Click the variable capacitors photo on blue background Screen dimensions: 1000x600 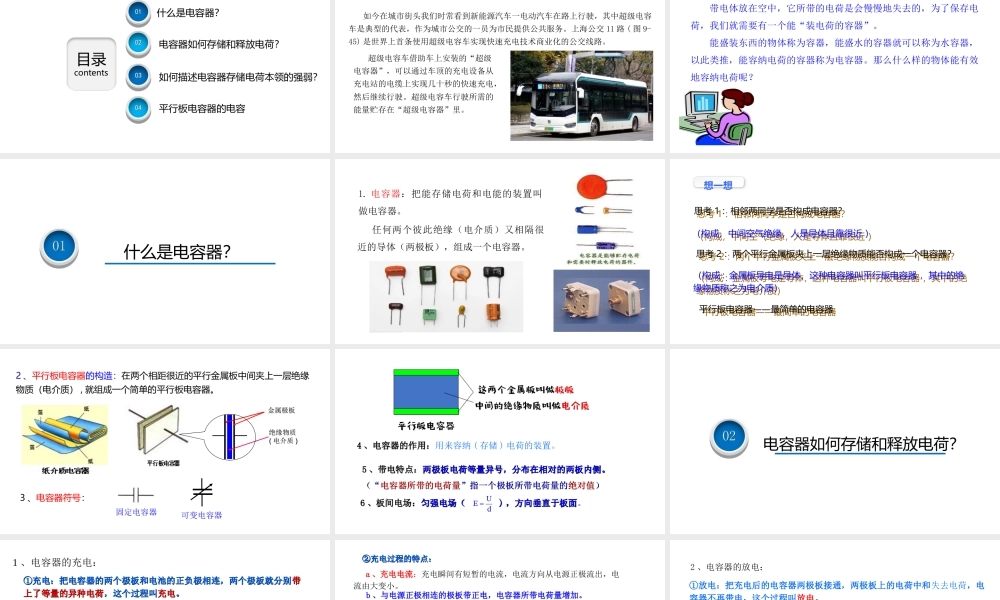pyautogui.click(x=601, y=300)
